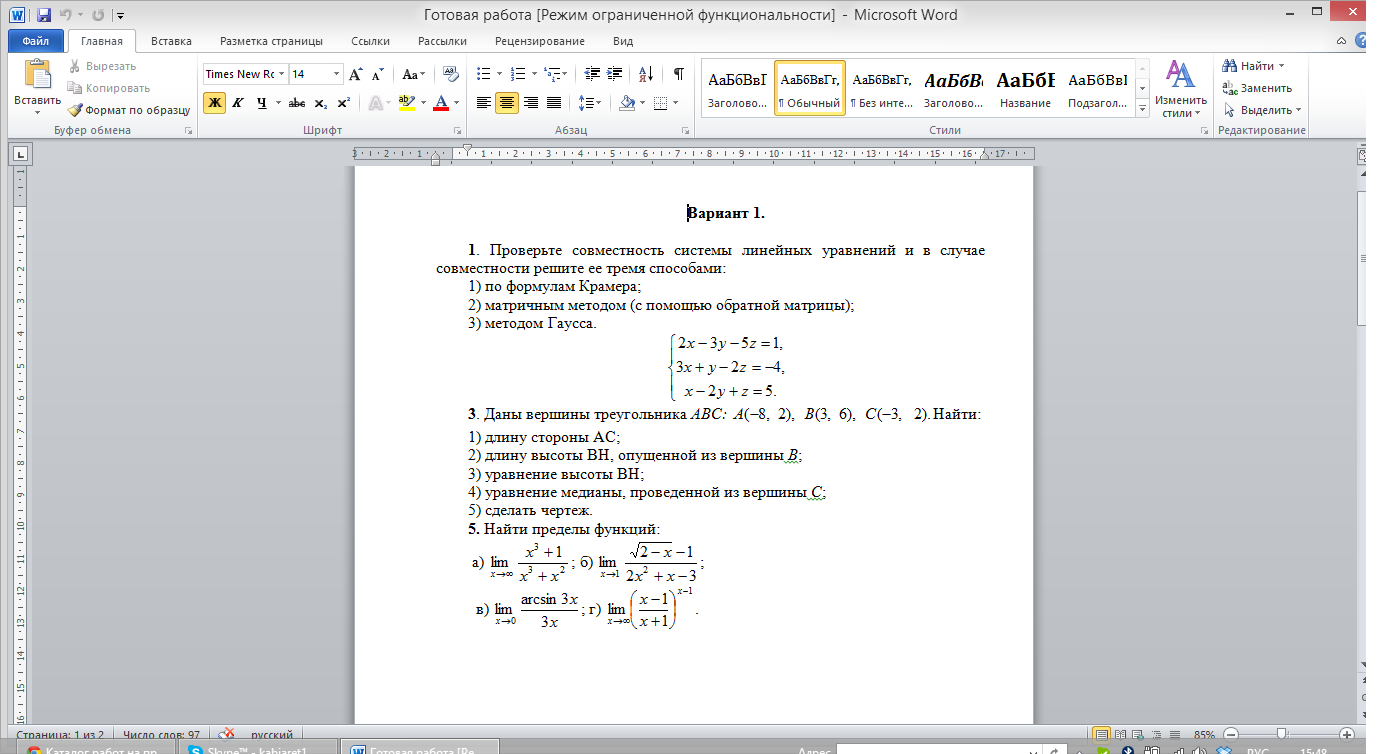Click the Word Help question icon

pyautogui.click(x=1362, y=41)
